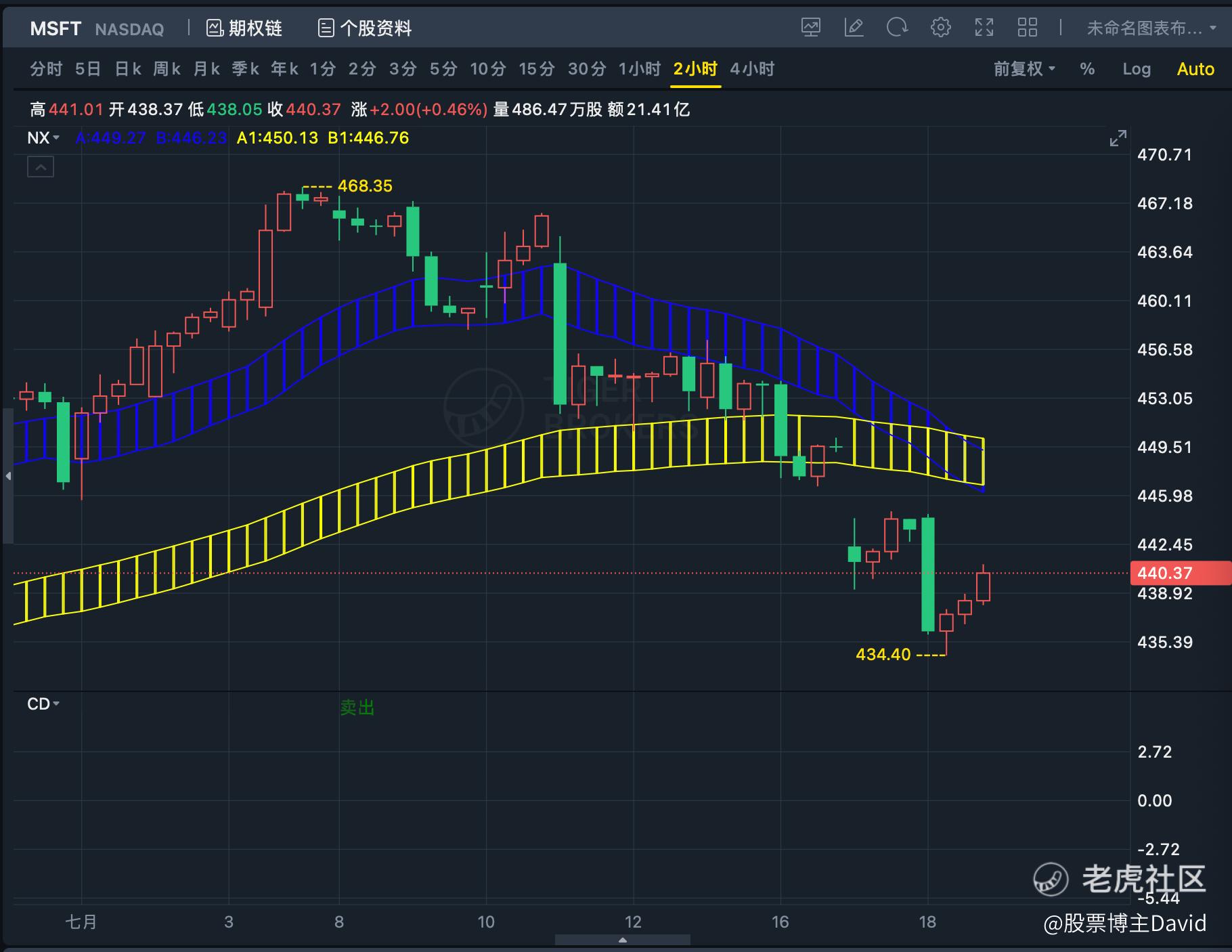
Task: Open the 前复权 adjustment dropdown
Action: click(1024, 68)
